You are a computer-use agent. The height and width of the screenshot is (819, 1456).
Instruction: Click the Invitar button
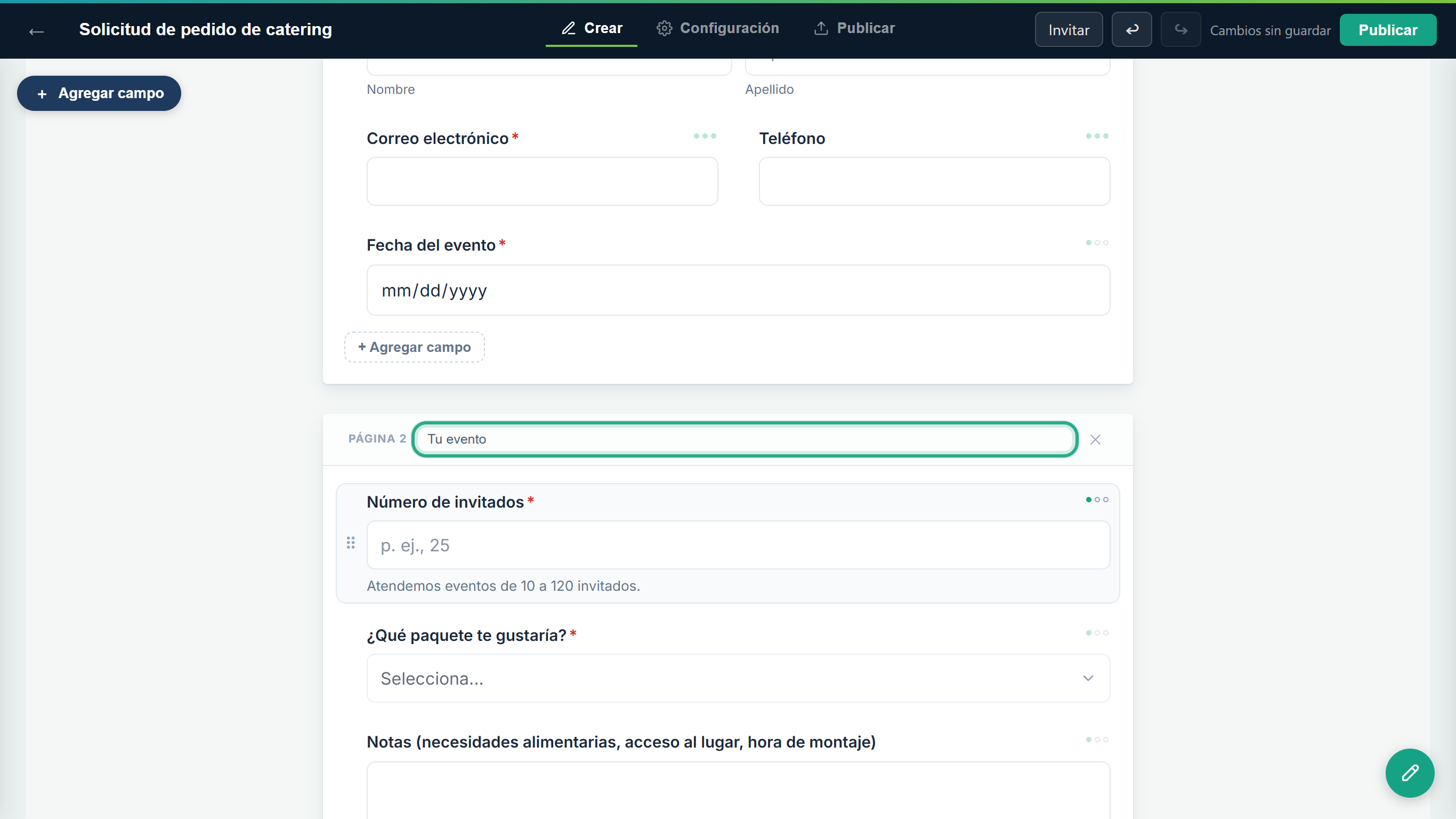1068,29
